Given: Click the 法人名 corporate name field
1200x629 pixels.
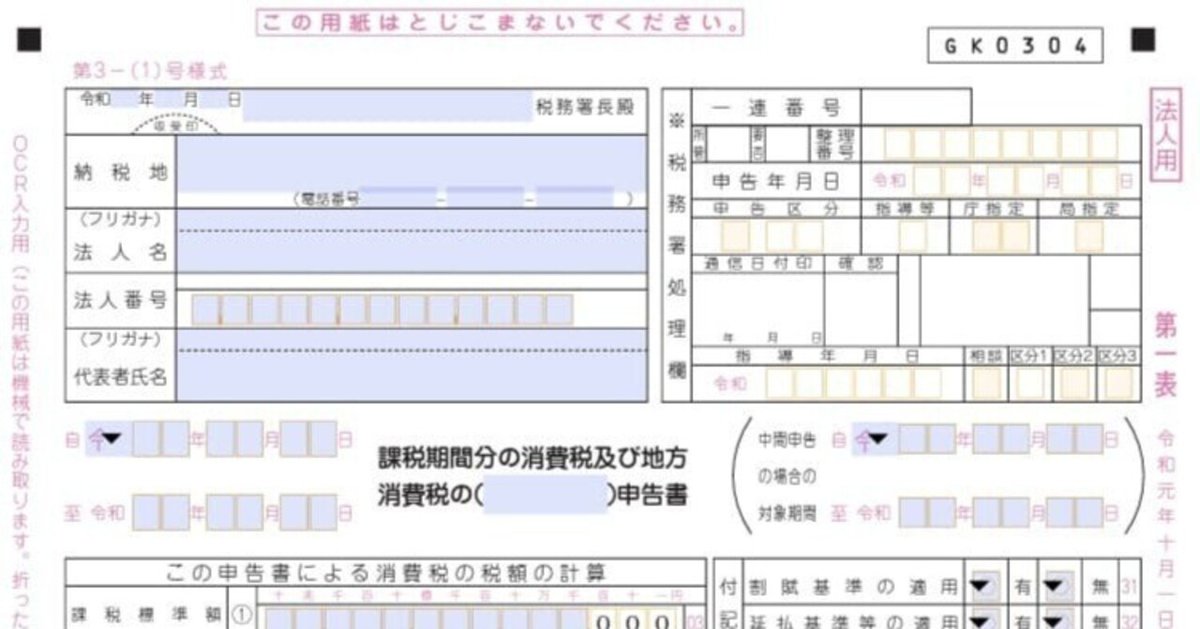Looking at the screenshot, I should point(411,251).
